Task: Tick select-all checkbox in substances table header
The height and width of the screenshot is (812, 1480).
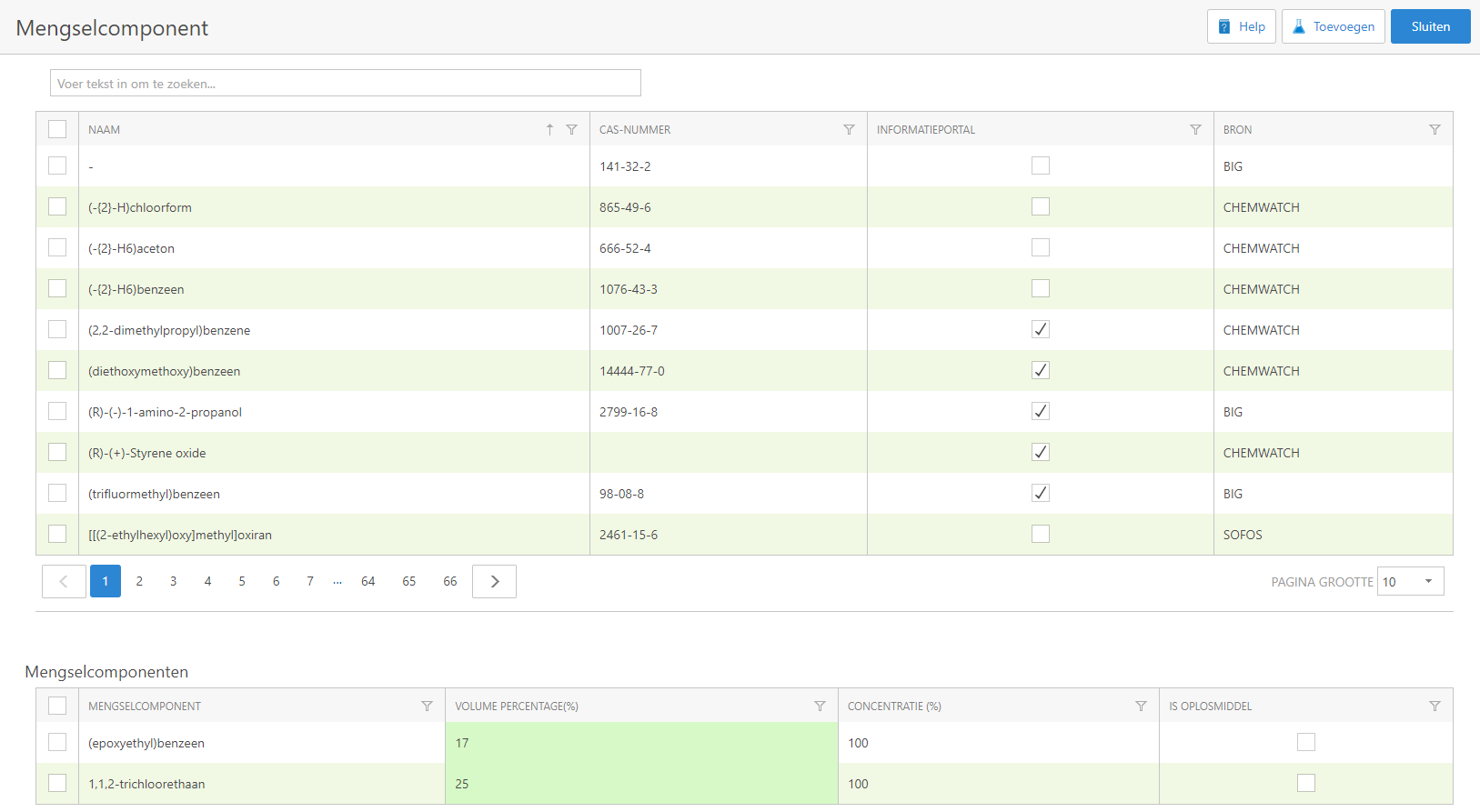Action: coord(57,129)
